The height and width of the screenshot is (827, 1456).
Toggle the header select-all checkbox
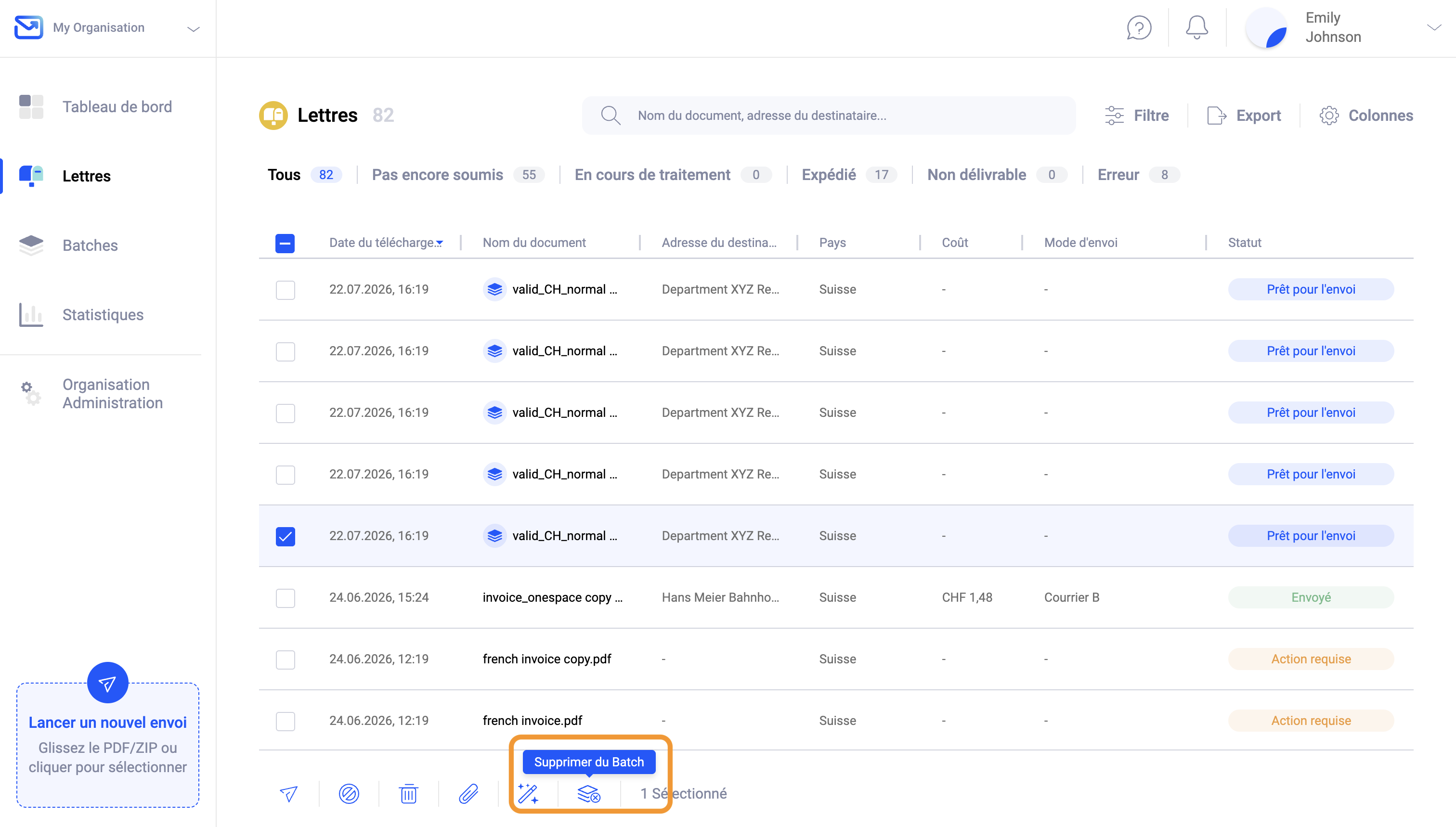point(285,243)
